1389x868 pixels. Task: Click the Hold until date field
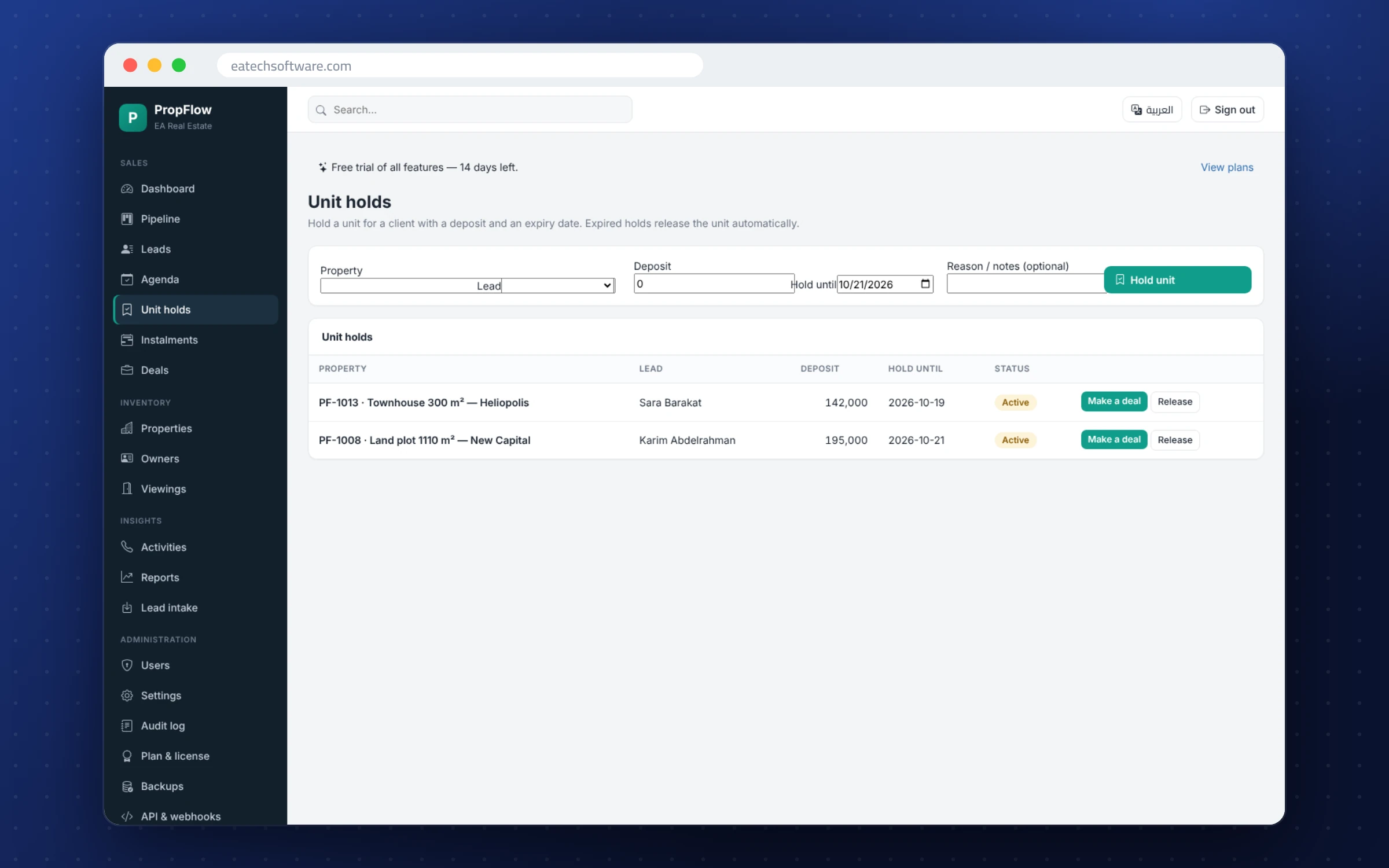885,284
